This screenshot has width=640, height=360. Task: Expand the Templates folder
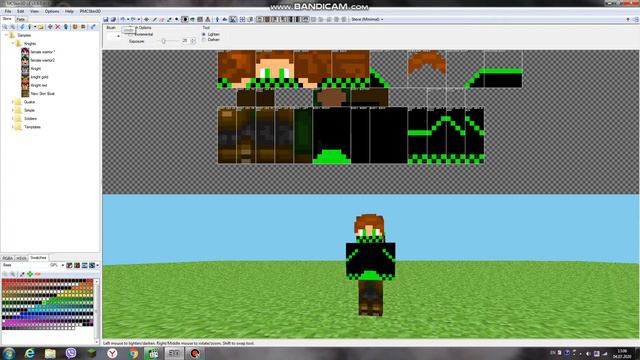pos(13,127)
